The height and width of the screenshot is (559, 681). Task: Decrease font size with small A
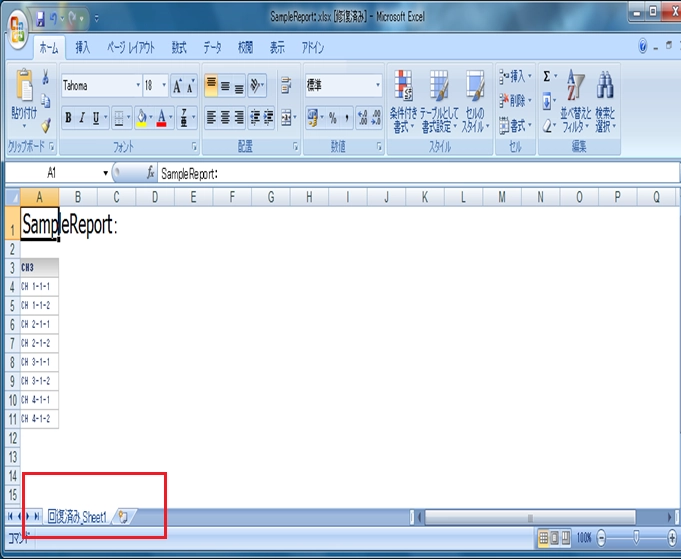point(191,86)
